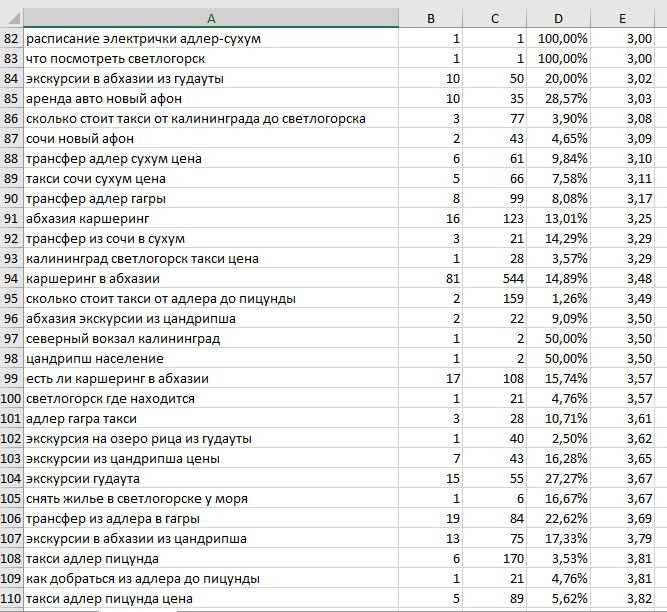Select percentage 28,57% in column D

click(x=558, y=98)
